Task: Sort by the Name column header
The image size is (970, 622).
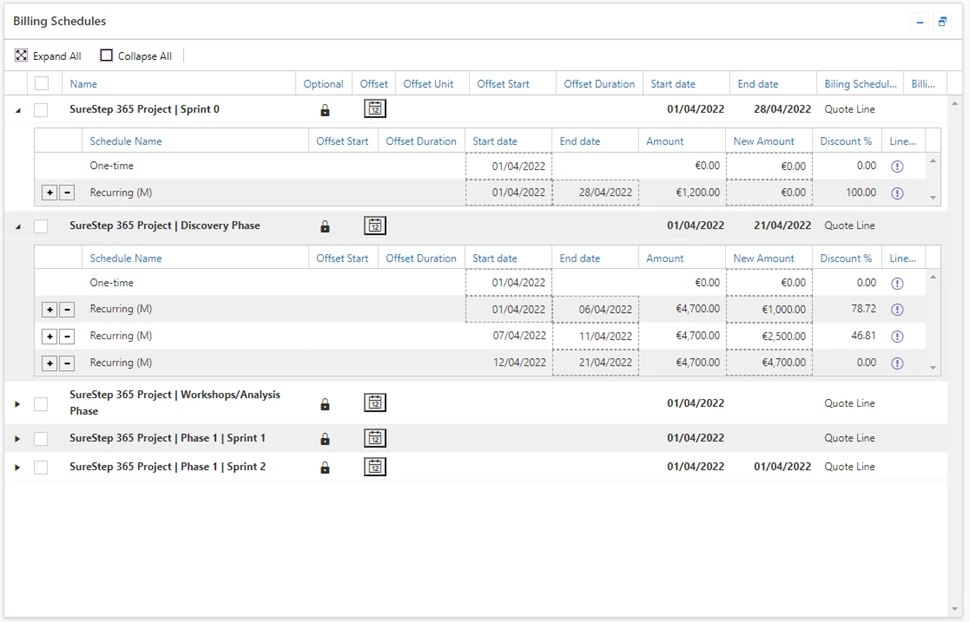Action: click(x=179, y=84)
